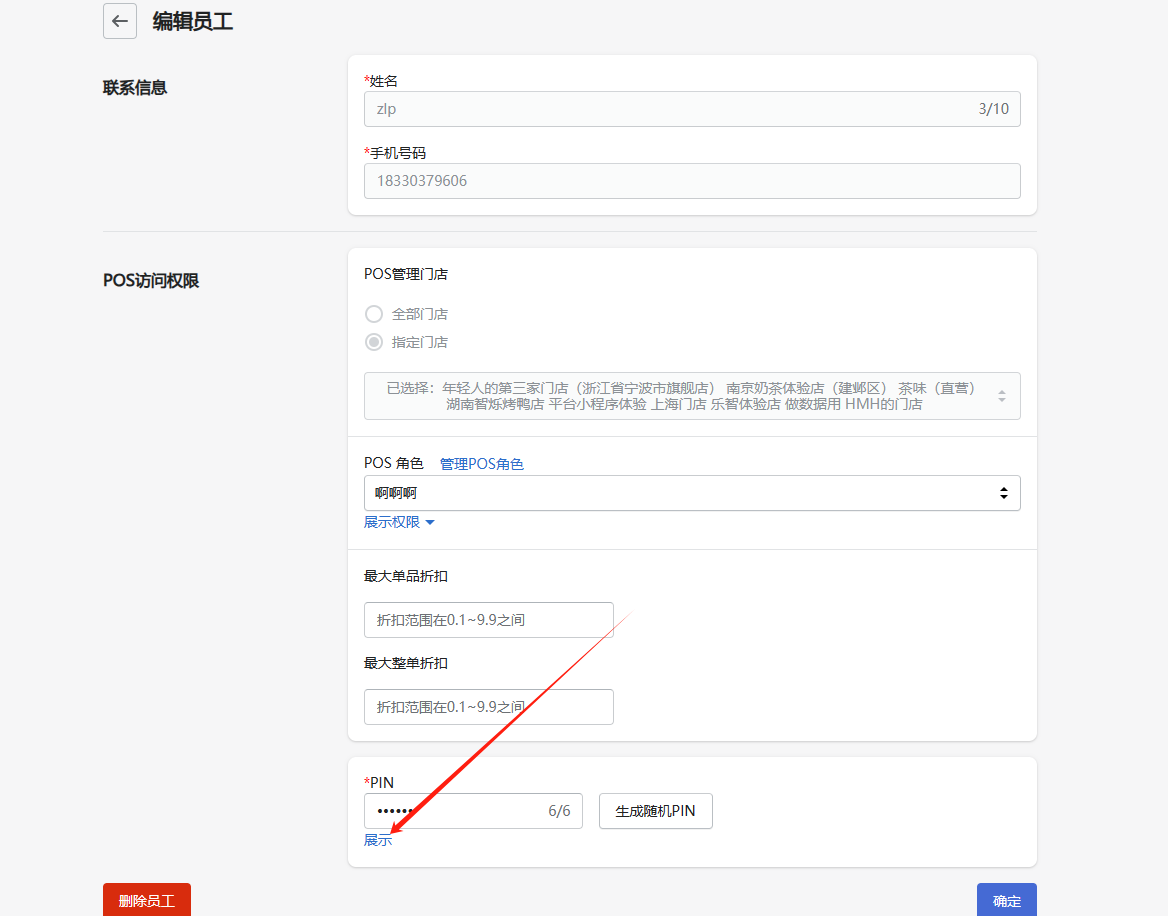Open the 管理POS角色 link

(481, 464)
